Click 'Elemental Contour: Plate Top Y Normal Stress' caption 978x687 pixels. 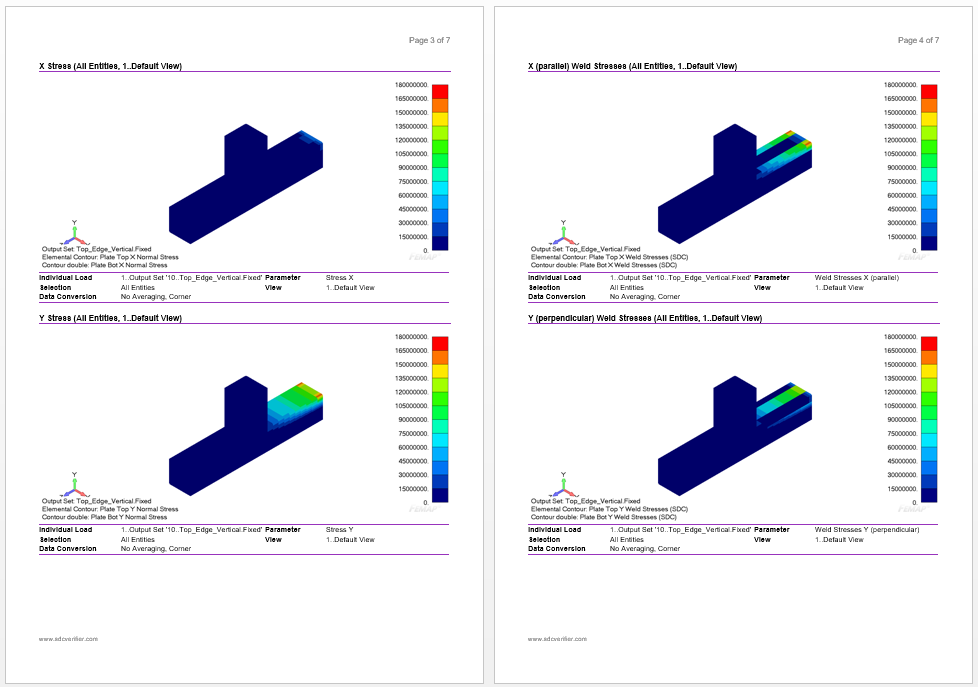pyautogui.click(x=110, y=509)
